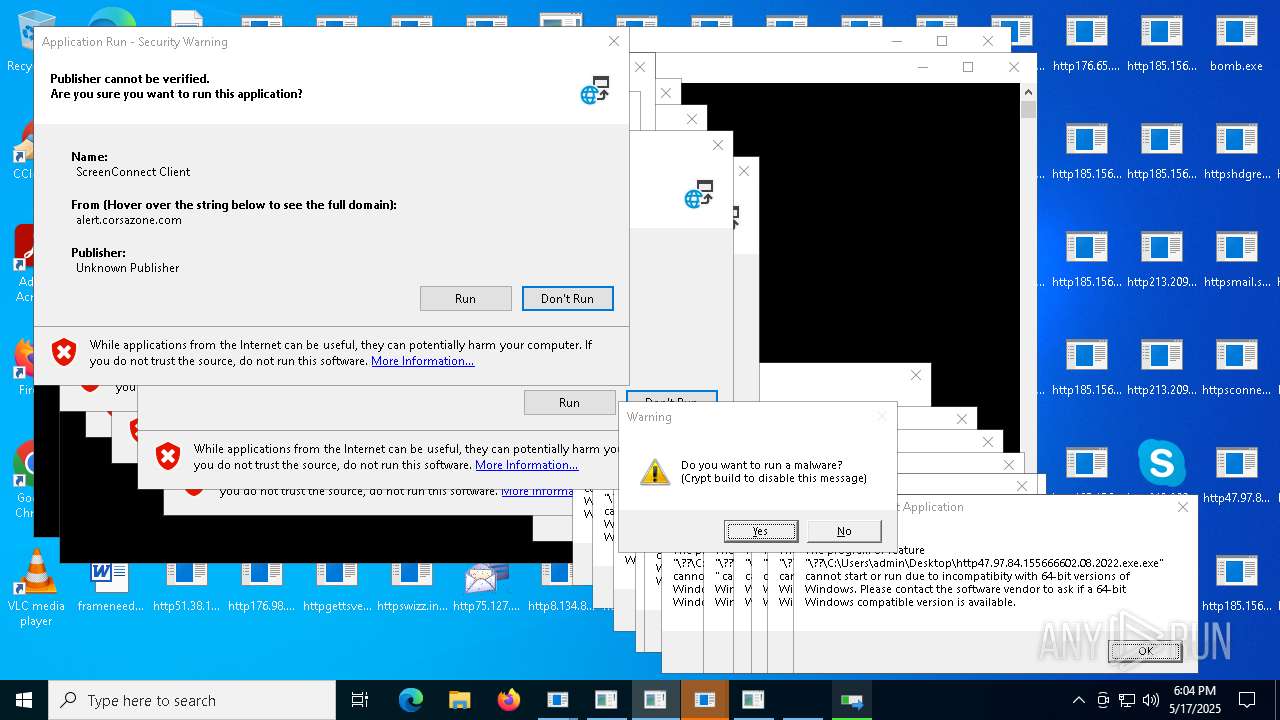Open the taskbar clock showing 6:04 PM
The image size is (1280, 720).
click(x=1195, y=700)
